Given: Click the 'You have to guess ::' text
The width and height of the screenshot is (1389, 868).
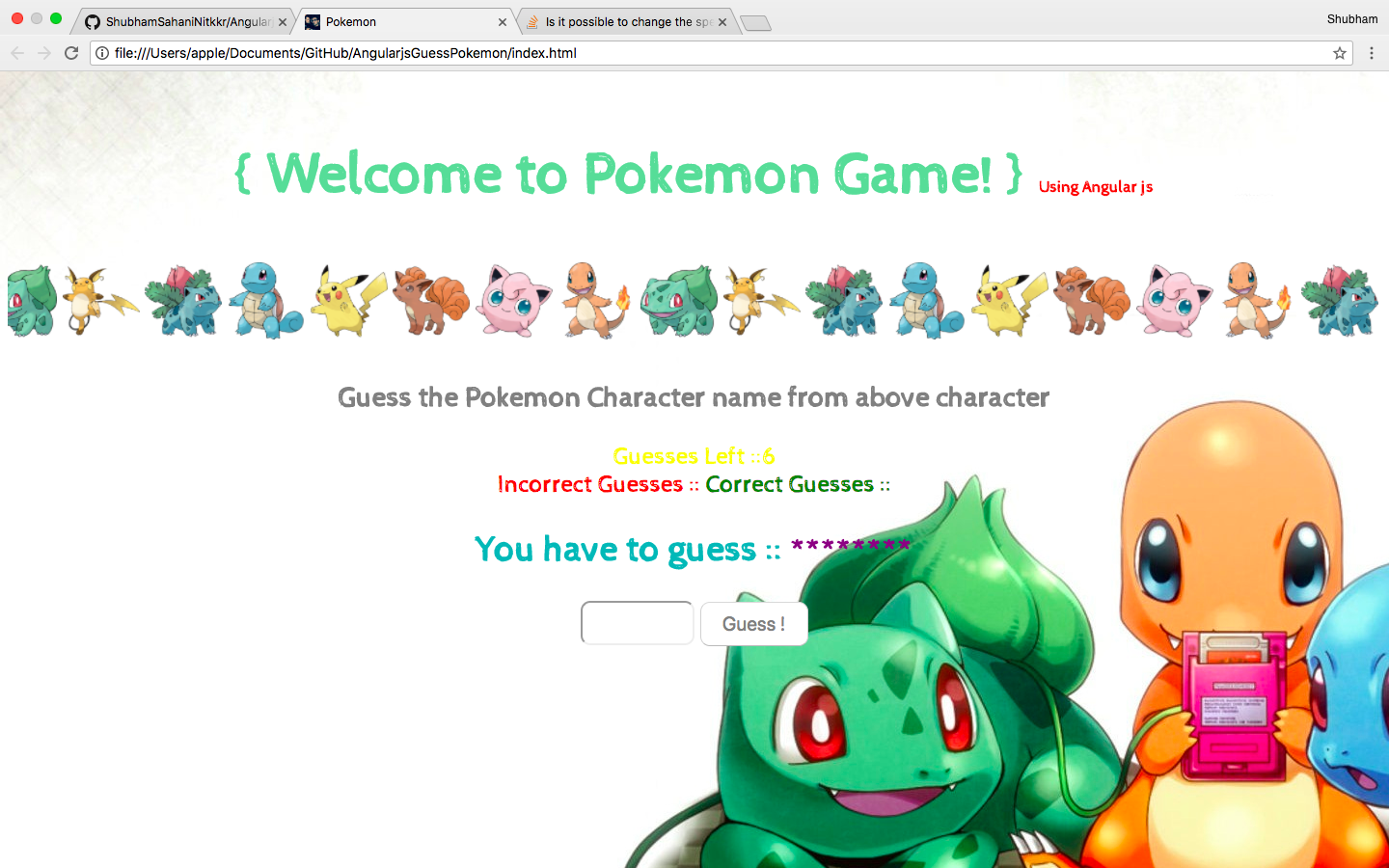Looking at the screenshot, I should [627, 550].
